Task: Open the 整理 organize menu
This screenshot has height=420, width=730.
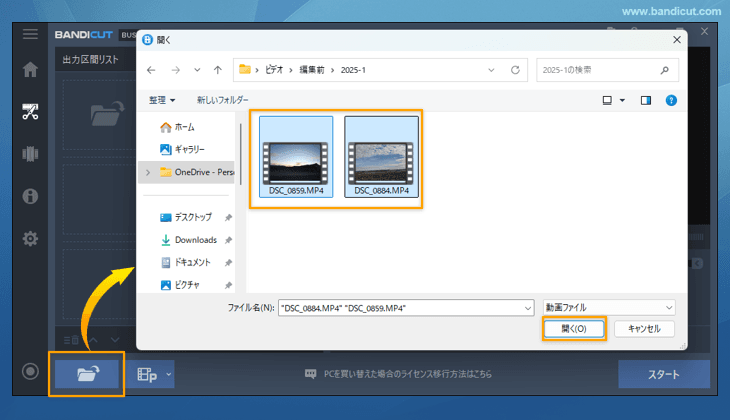Action: (162, 100)
